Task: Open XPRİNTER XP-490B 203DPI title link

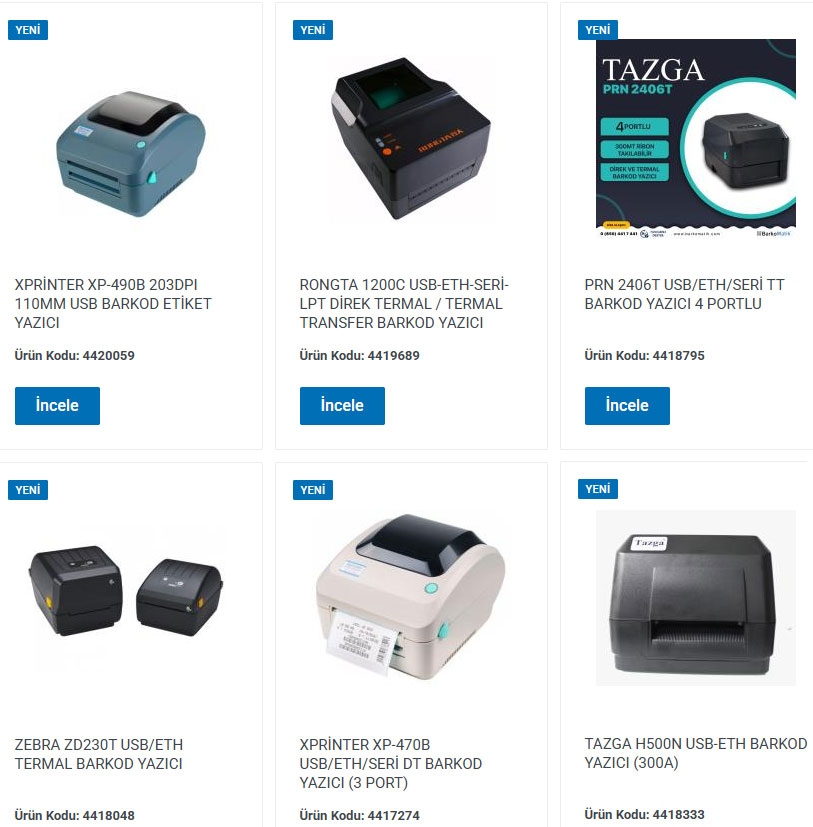Action: 113,304
